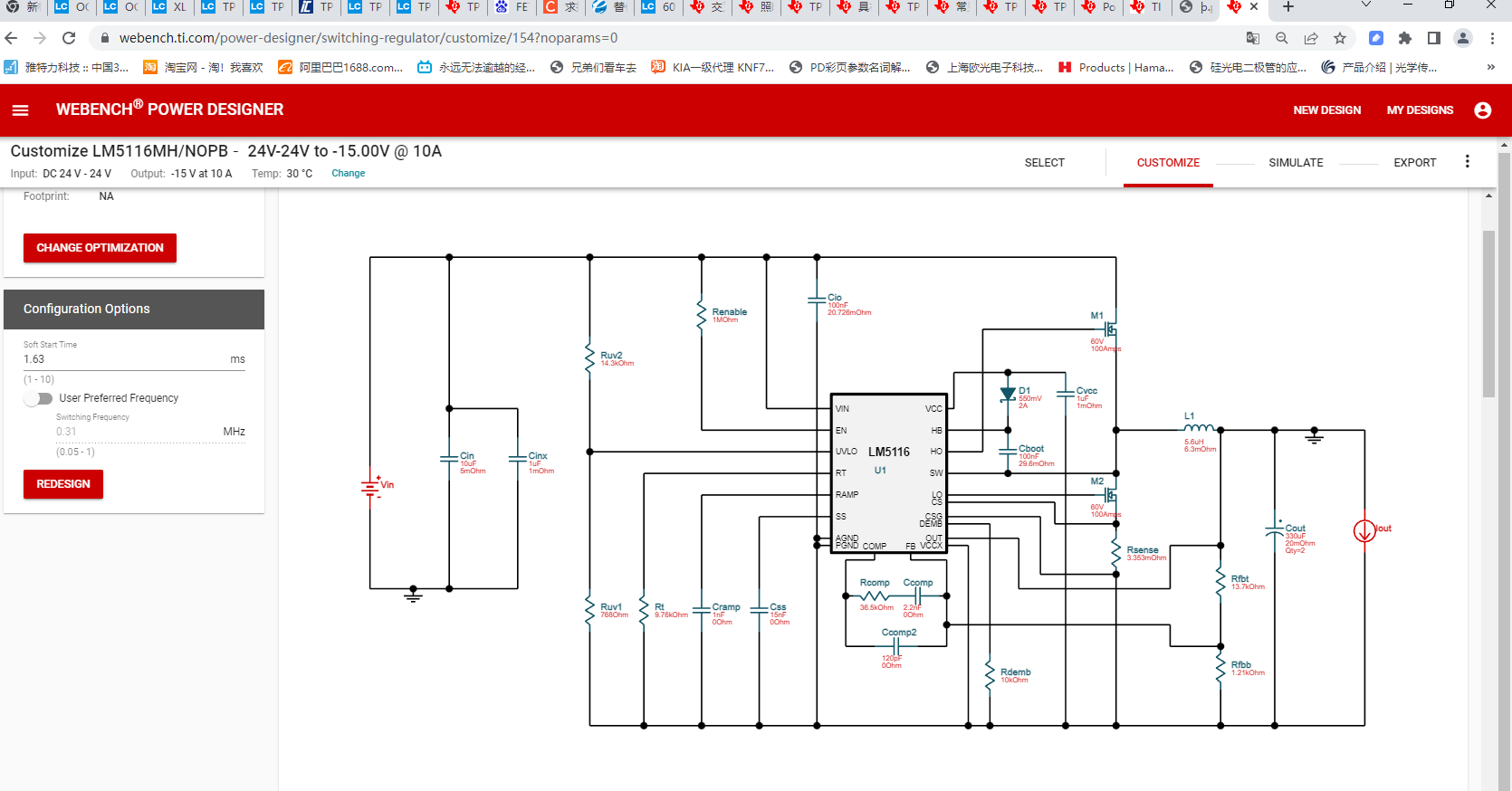
Task: Open the Chrome extensions puzzle icon
Action: pos(1405,38)
